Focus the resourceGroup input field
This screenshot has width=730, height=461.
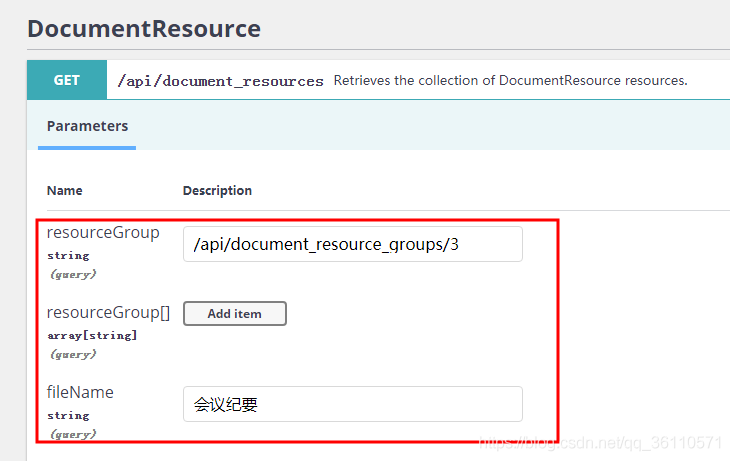[x=353, y=244]
